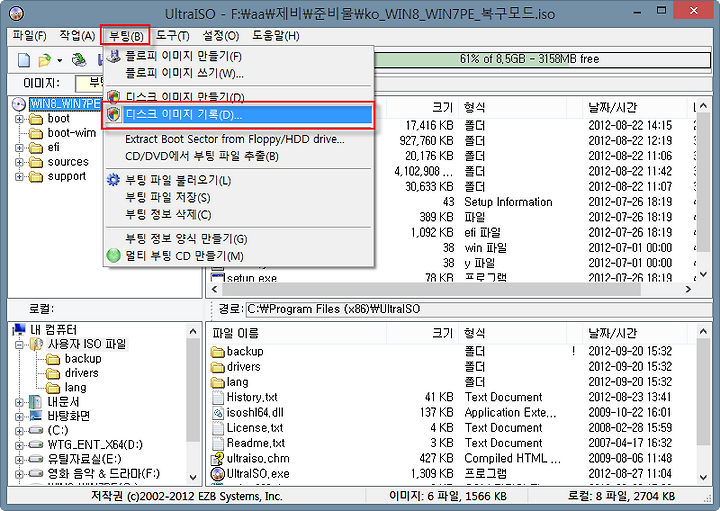This screenshot has width=720, height=511.
Task: Choose 부팅 정보 양식 만들기(G) menu entry
Action: 239,239
